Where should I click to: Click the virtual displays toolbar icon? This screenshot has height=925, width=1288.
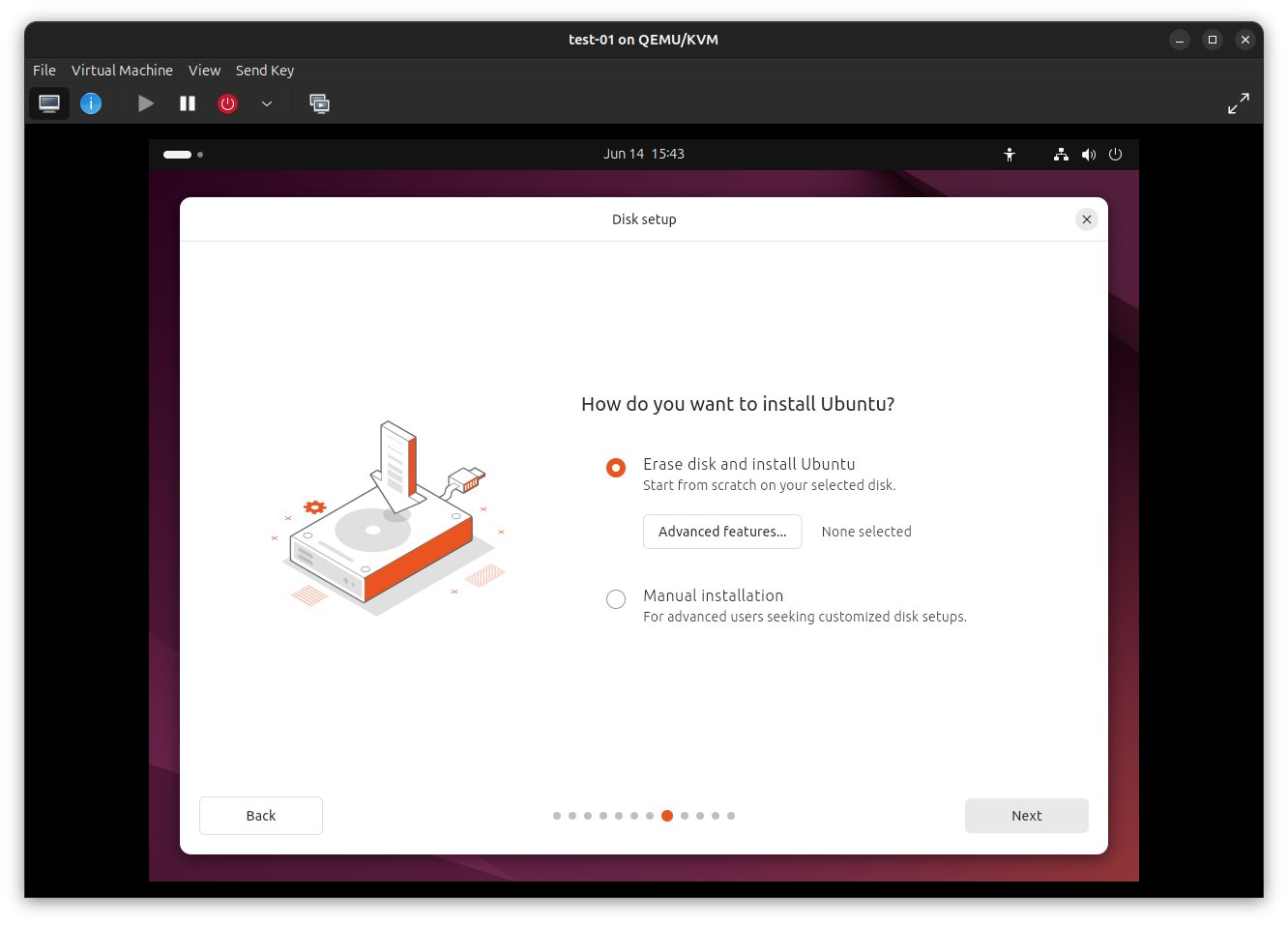(320, 103)
